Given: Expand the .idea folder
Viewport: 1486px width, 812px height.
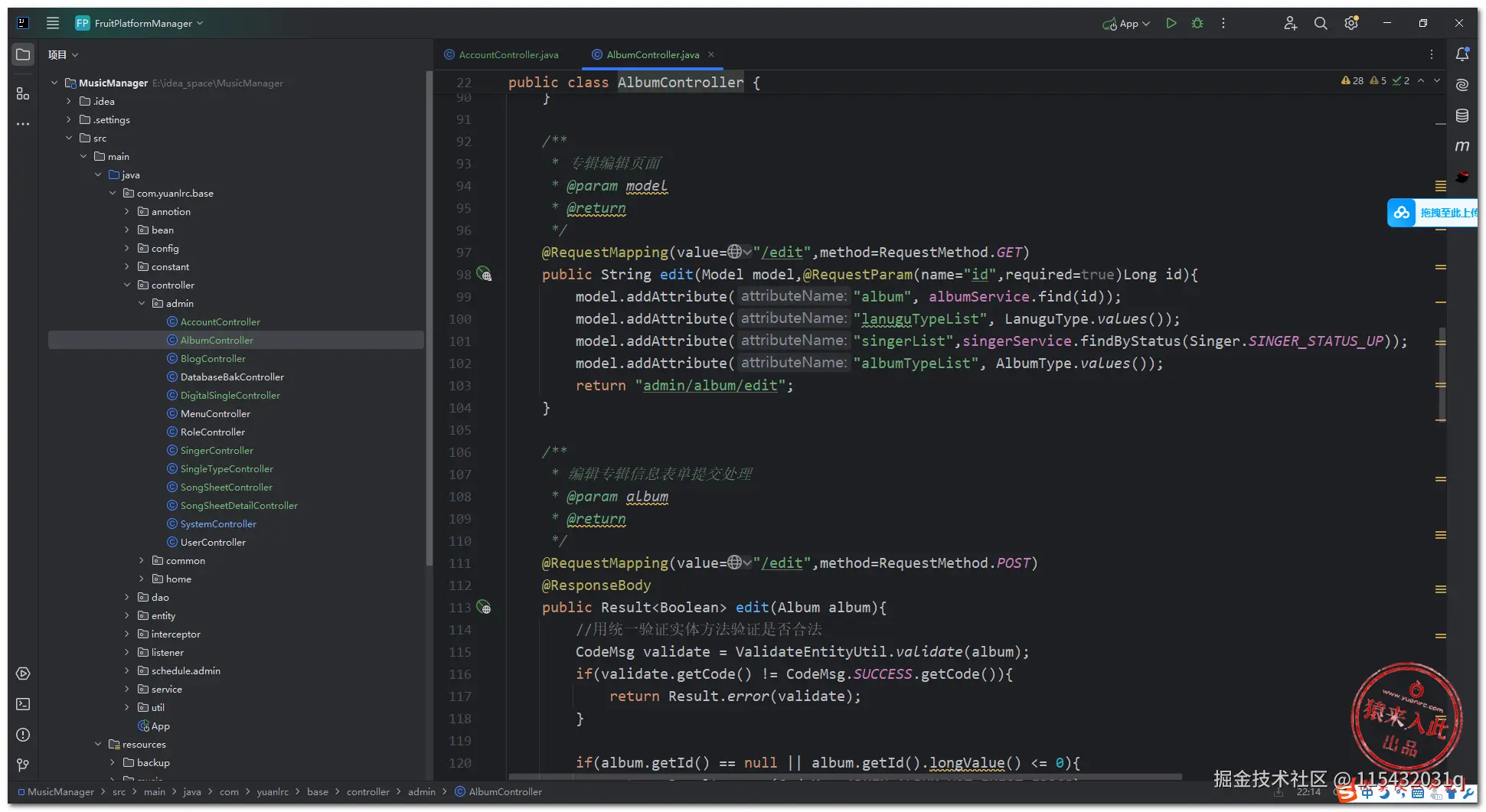Looking at the screenshot, I should 69,101.
